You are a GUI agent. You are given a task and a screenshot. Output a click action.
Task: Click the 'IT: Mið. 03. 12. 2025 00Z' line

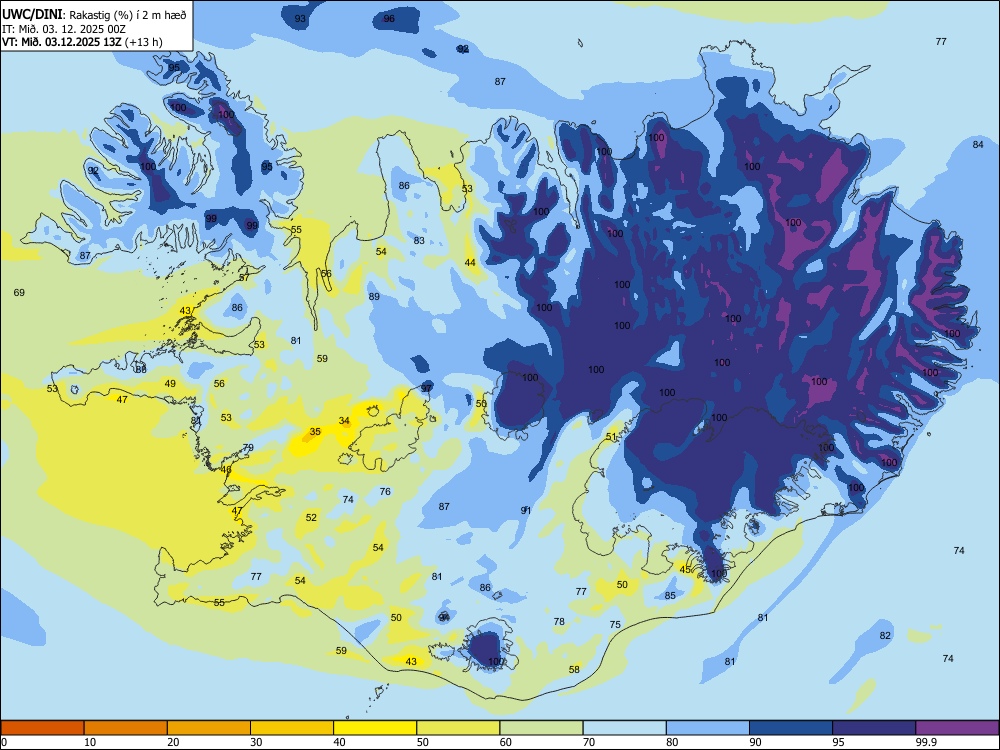64,29
